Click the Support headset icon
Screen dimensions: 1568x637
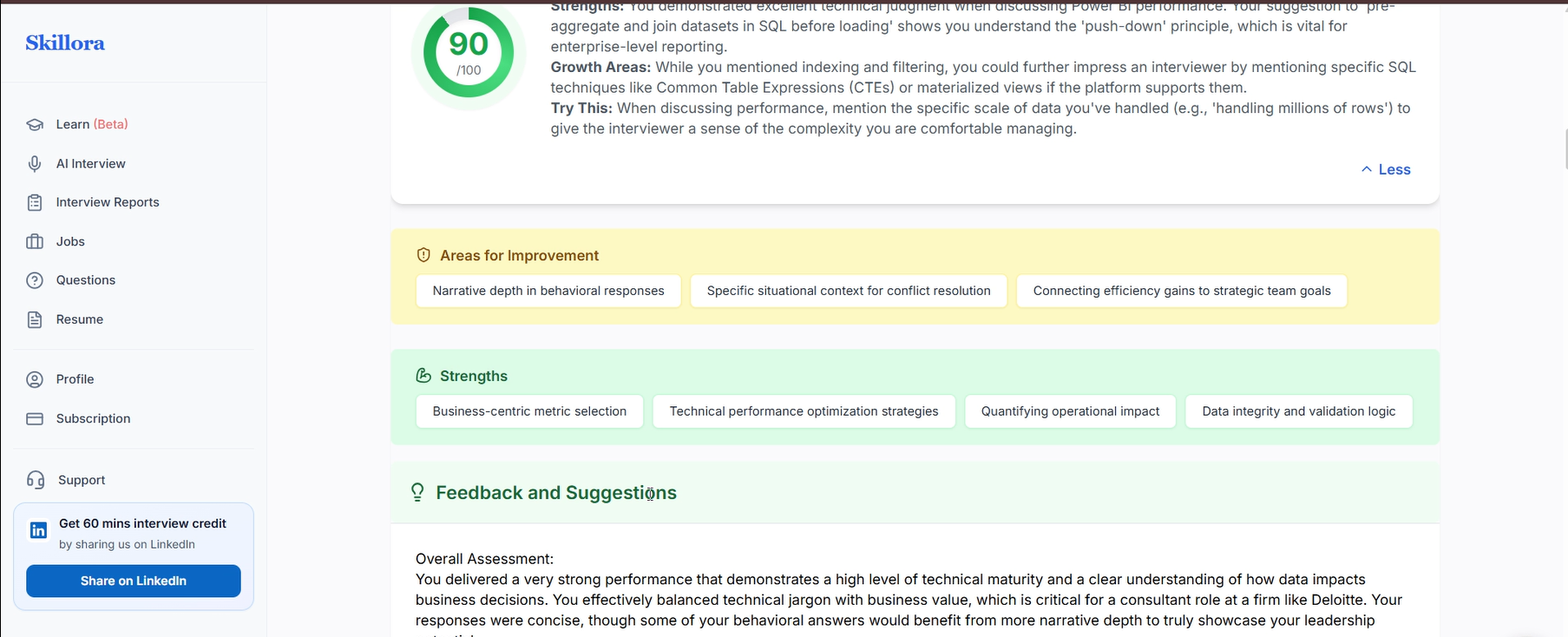[x=36, y=480]
